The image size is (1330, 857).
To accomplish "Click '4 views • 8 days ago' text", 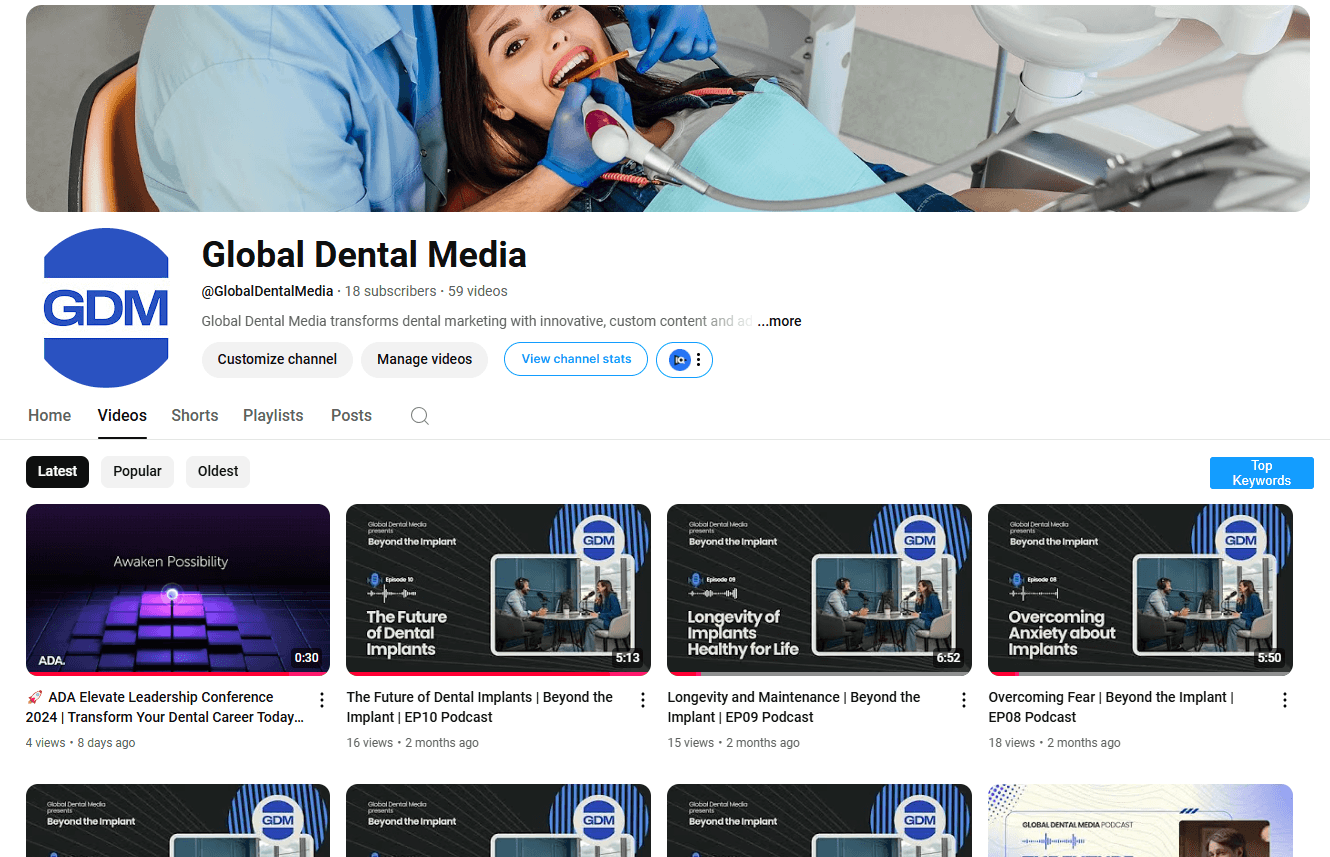I will pos(81,743).
